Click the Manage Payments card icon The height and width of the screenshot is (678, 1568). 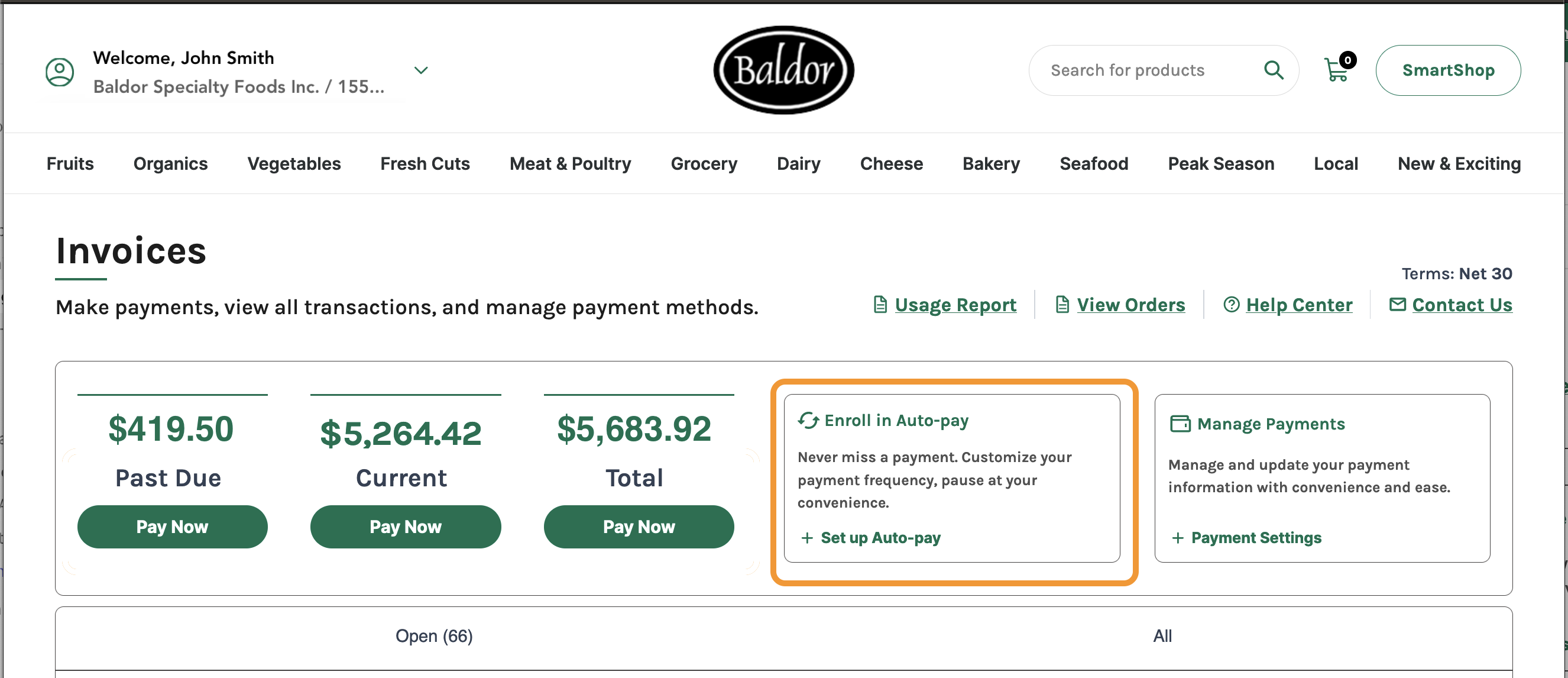point(1180,424)
